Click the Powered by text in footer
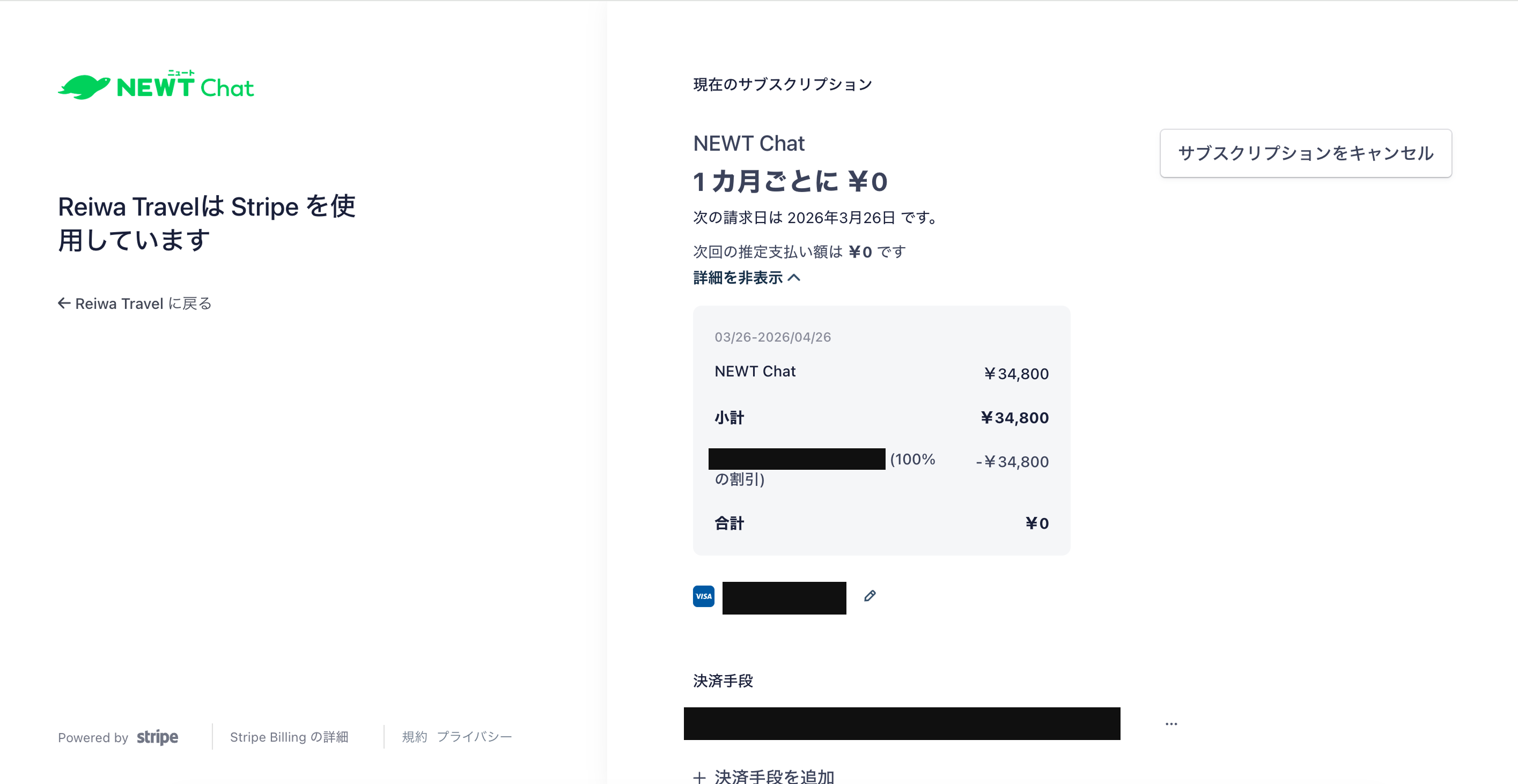Image resolution: width=1518 pixels, height=784 pixels. (x=93, y=737)
